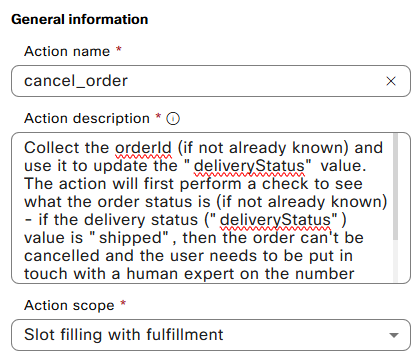Click the "Action name" field label
The width and height of the screenshot is (418, 361).
(x=67, y=51)
